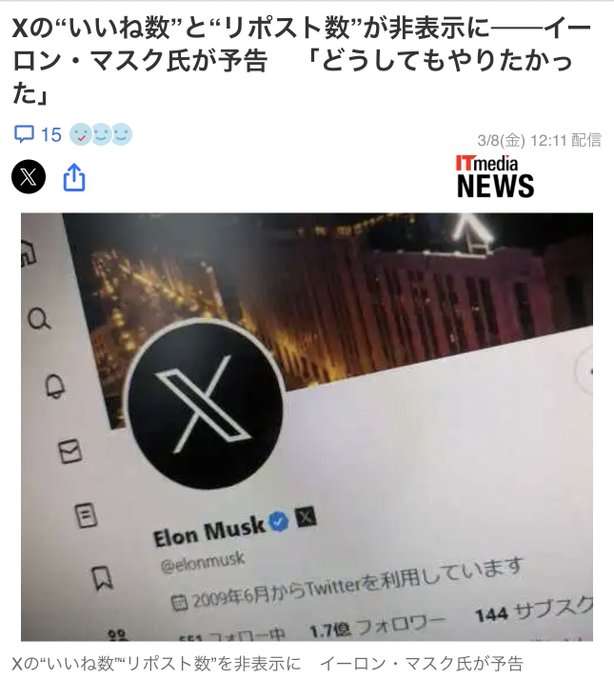Click the @elonmusk handle text
614x680 pixels.
(202, 562)
